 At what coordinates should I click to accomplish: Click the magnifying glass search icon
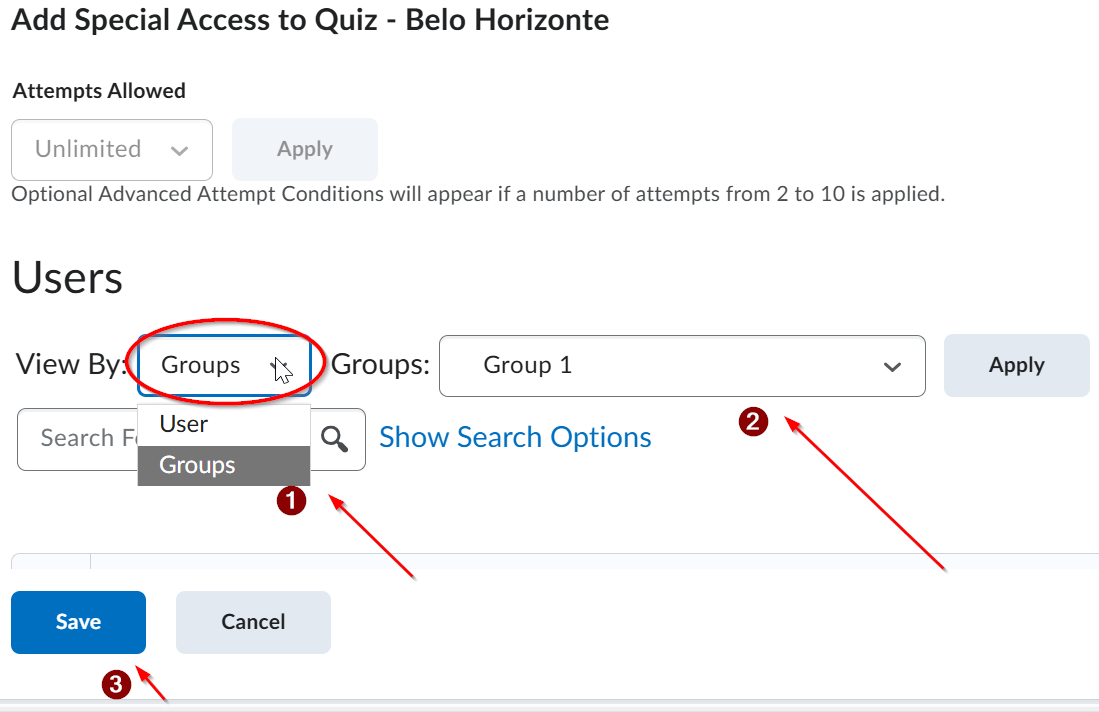pyautogui.click(x=334, y=439)
